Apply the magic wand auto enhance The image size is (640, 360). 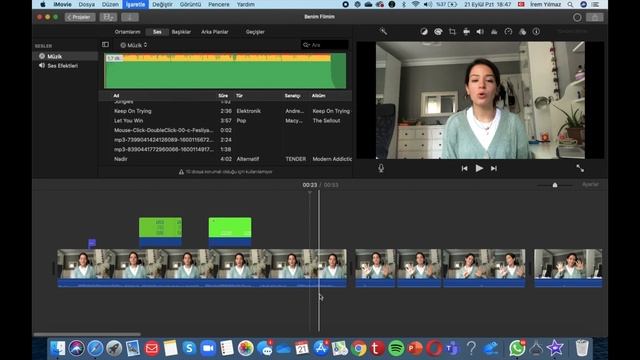click(x=383, y=31)
